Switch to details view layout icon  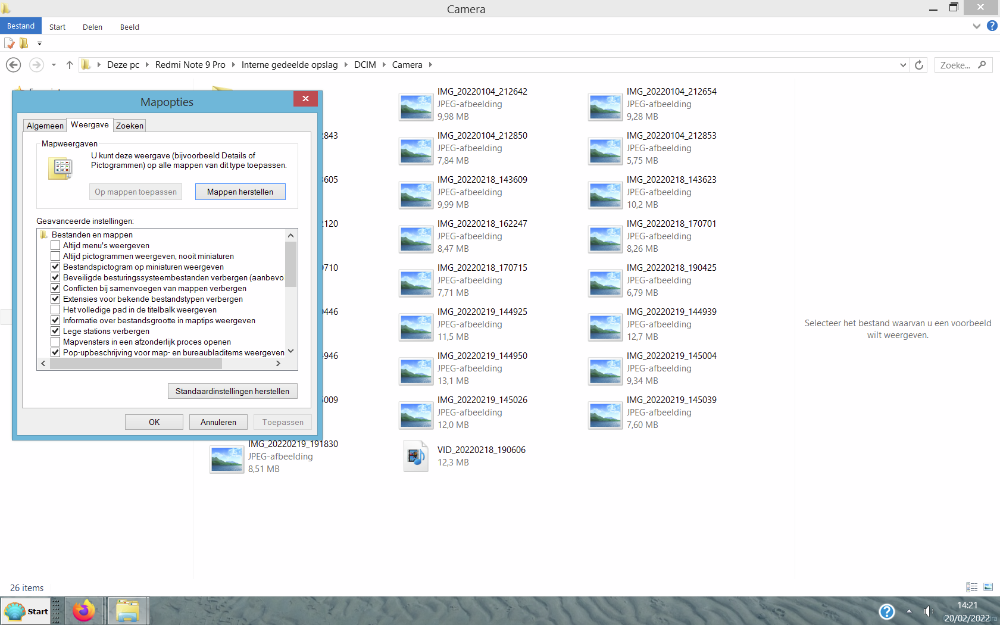click(x=972, y=587)
